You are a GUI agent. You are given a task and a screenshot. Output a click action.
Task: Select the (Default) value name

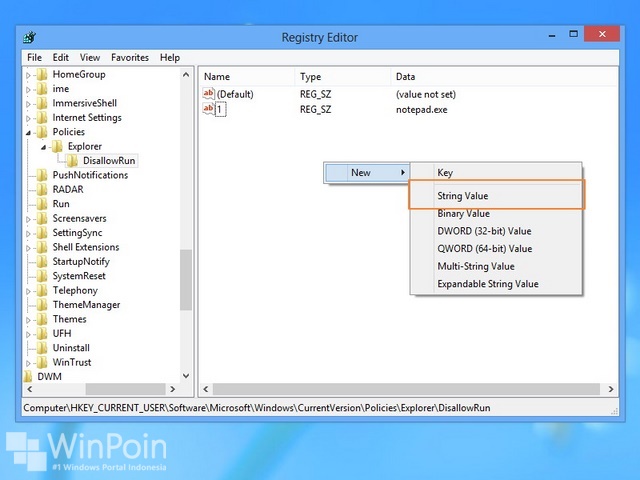(235, 94)
